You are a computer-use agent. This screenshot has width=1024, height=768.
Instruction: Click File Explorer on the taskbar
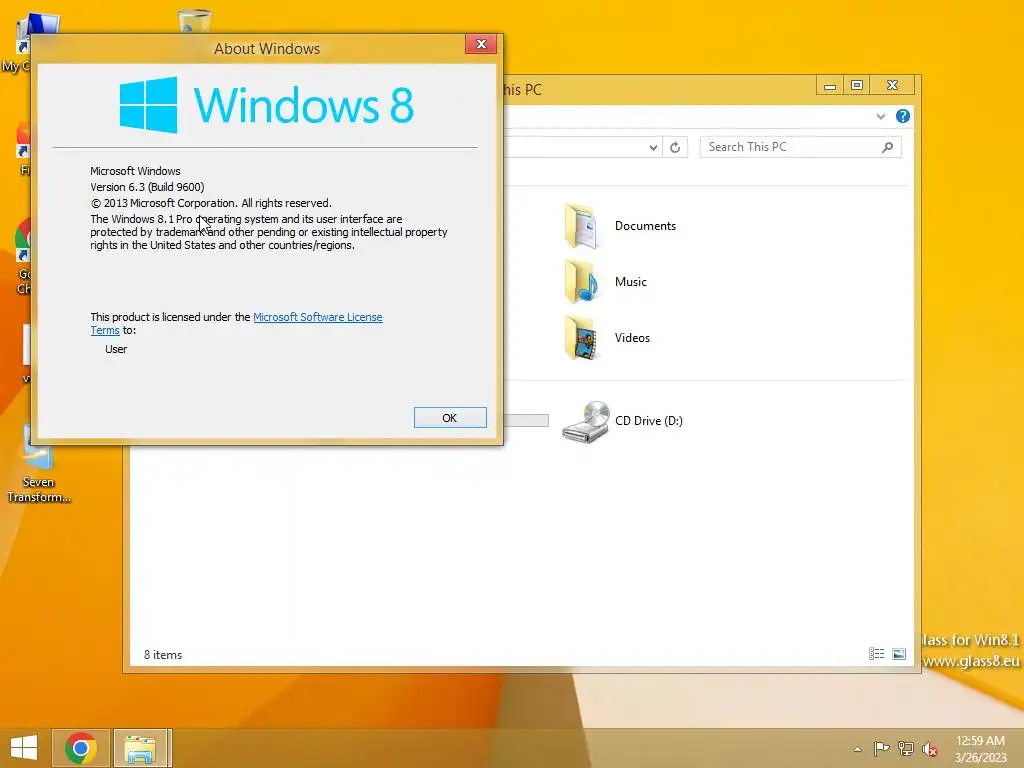coord(140,749)
